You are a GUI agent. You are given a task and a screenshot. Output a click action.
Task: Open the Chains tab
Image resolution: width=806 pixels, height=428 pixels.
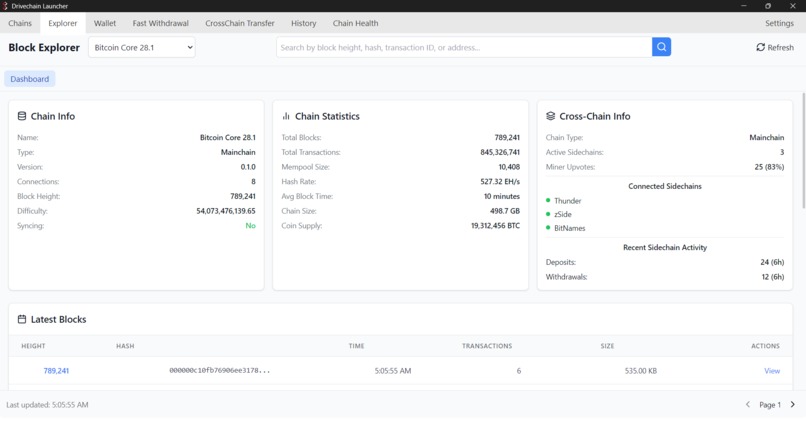[x=20, y=23]
